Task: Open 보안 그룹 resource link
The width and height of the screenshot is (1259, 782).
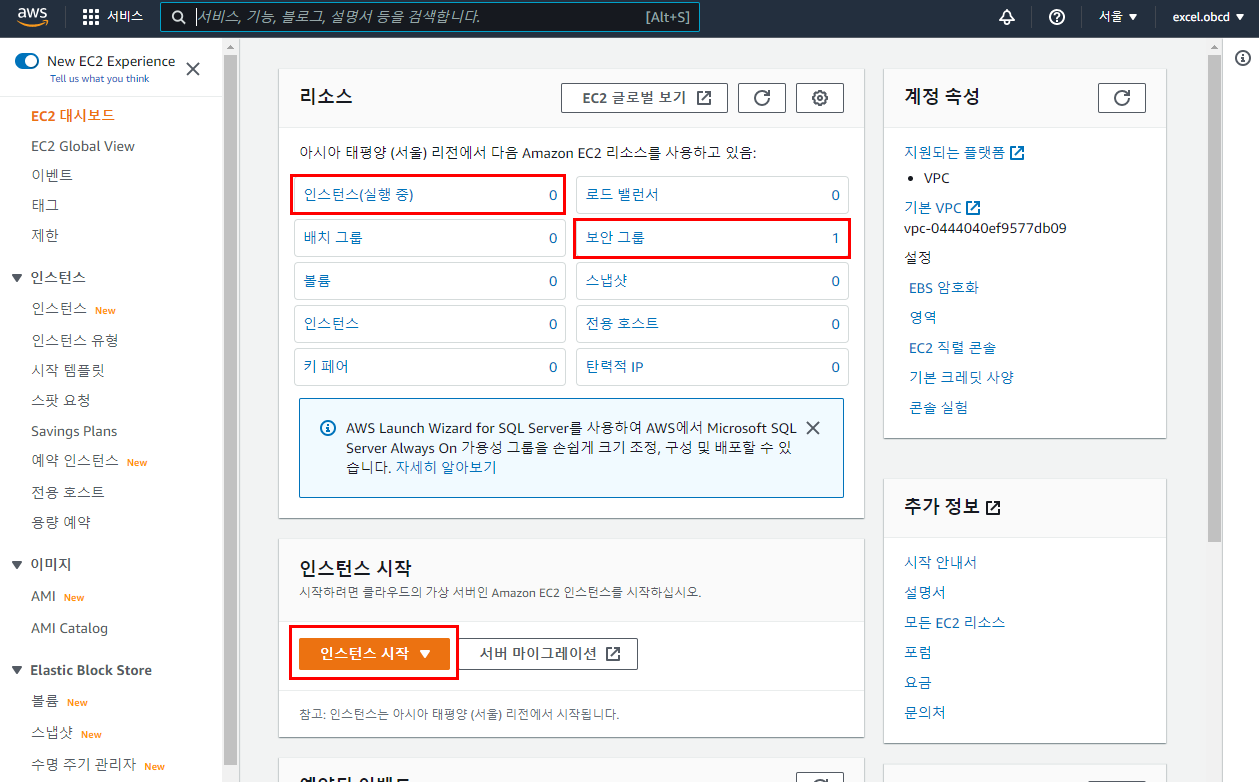Action: (616, 238)
